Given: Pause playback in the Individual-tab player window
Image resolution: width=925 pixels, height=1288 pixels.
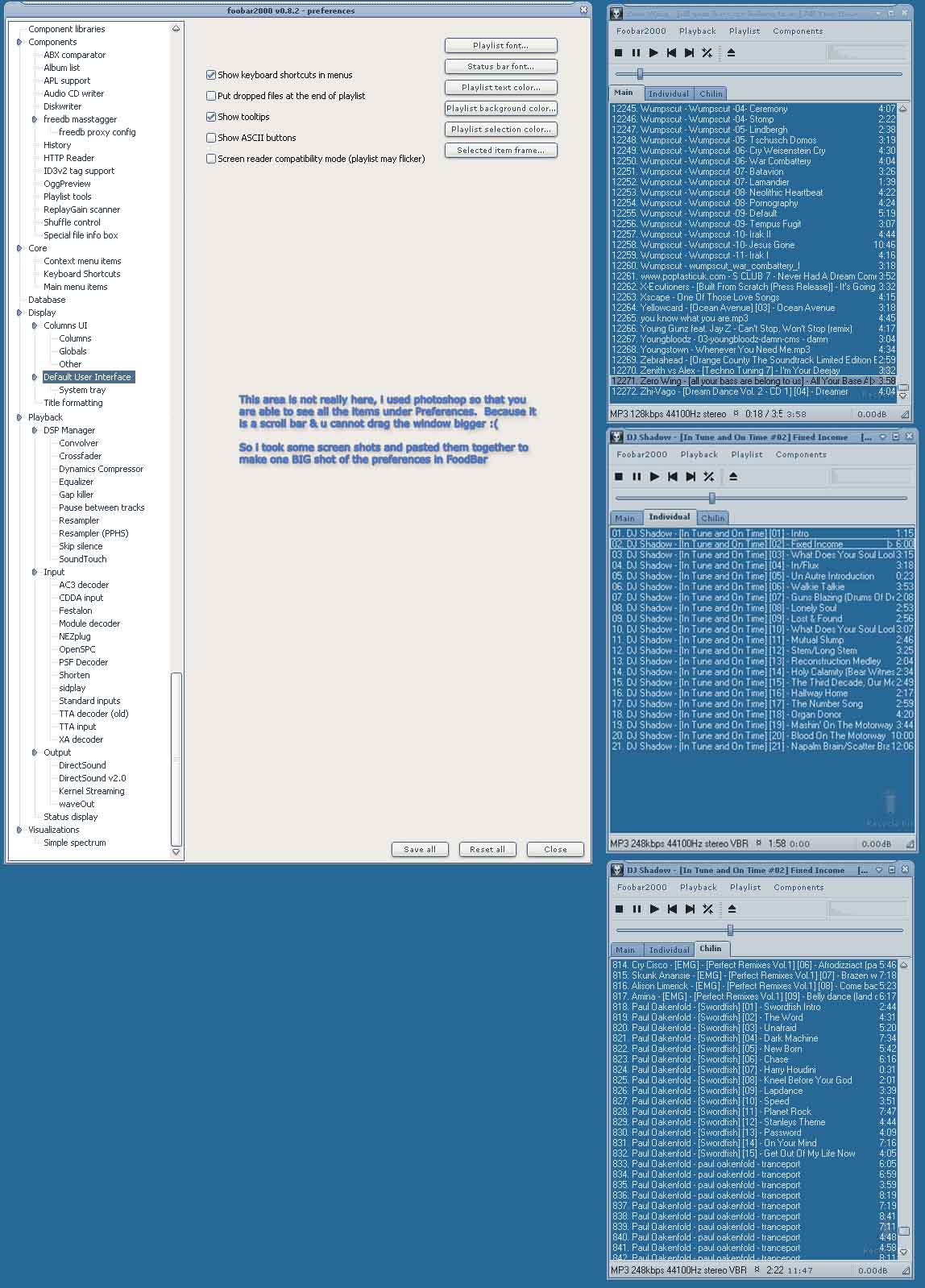Looking at the screenshot, I should (x=637, y=477).
